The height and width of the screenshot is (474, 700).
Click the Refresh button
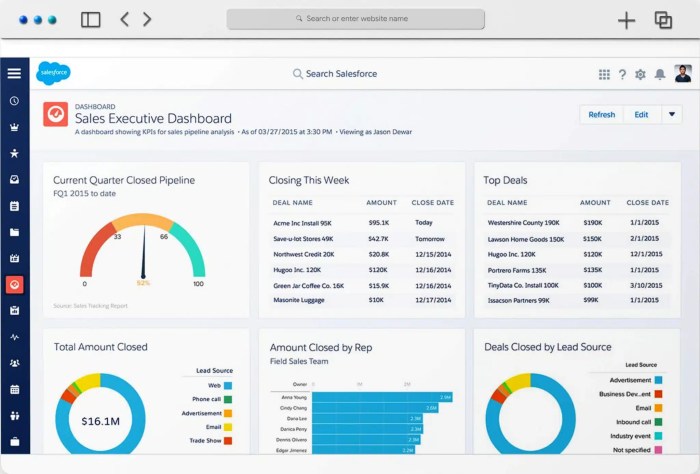(x=601, y=114)
